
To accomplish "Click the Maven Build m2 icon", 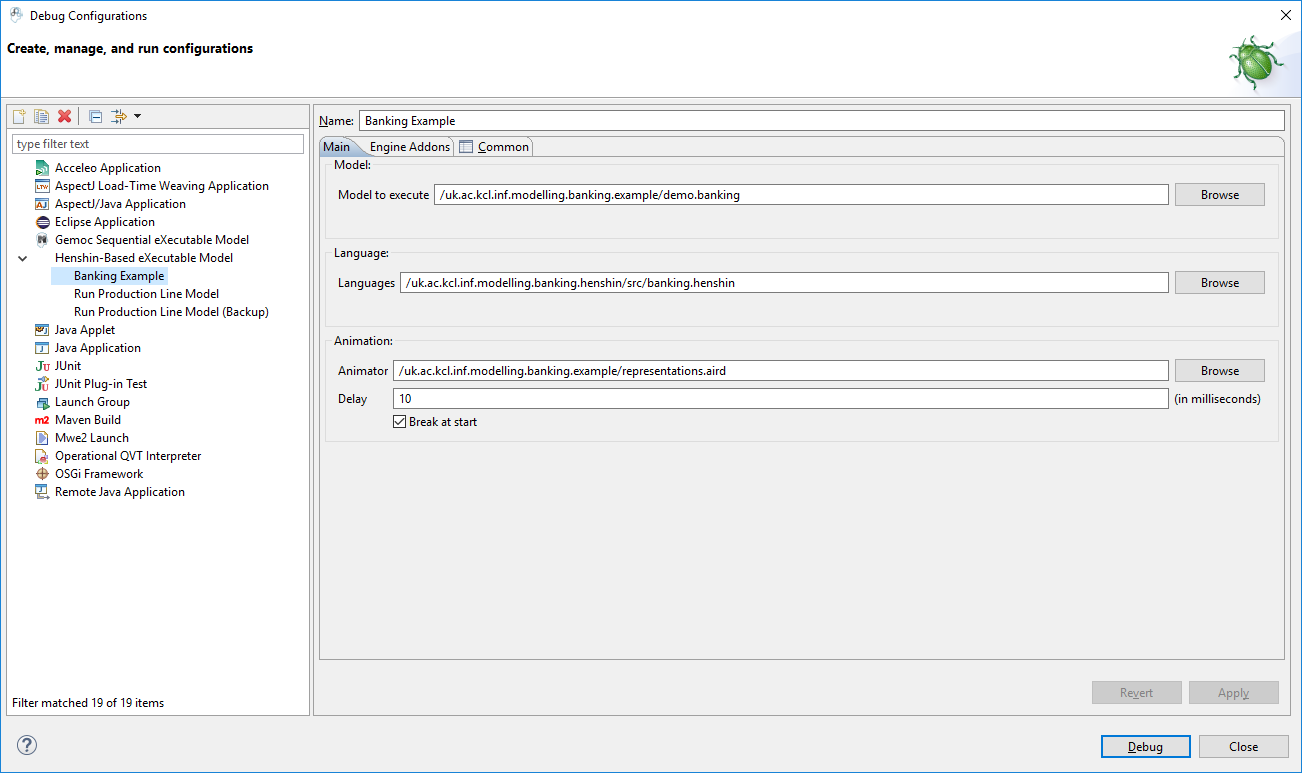I will [x=42, y=420].
